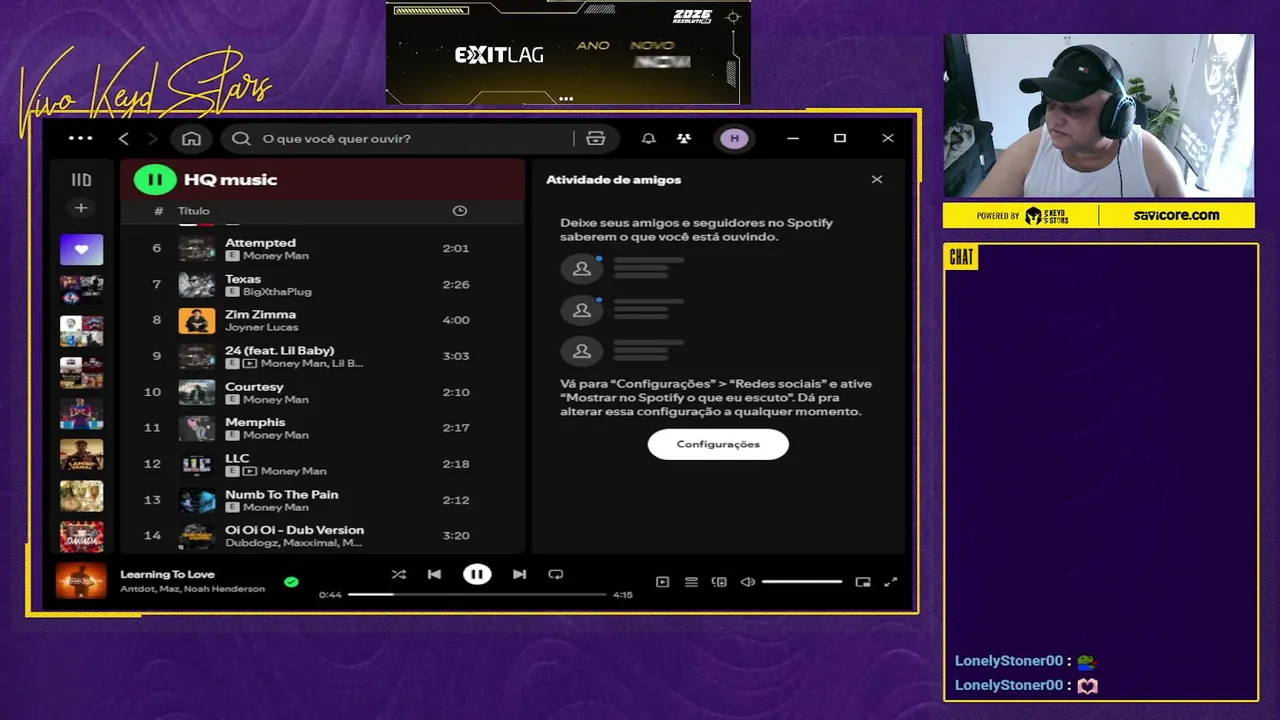Open artist link BigXthaPlug
Image resolution: width=1280 pixels, height=720 pixels.
click(x=277, y=292)
